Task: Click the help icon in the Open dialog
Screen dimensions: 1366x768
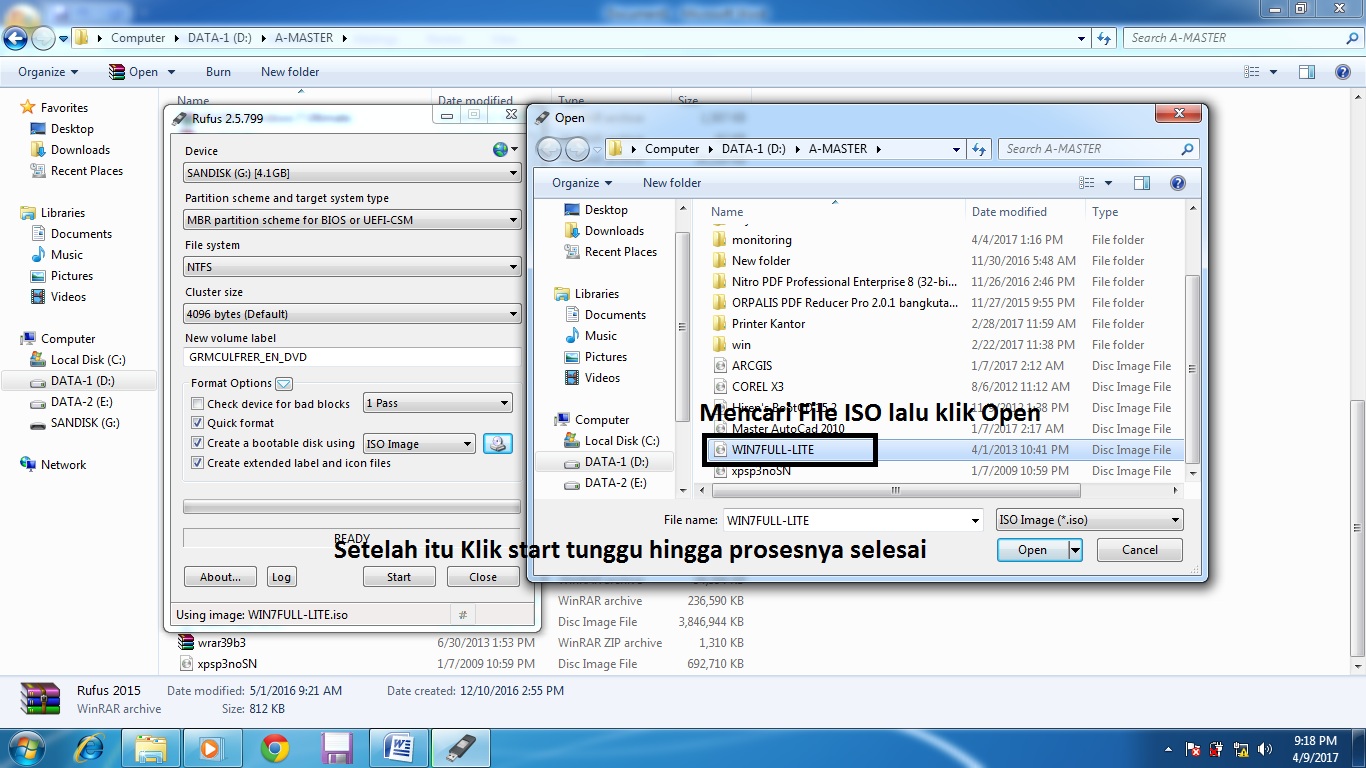Action: tap(1178, 183)
